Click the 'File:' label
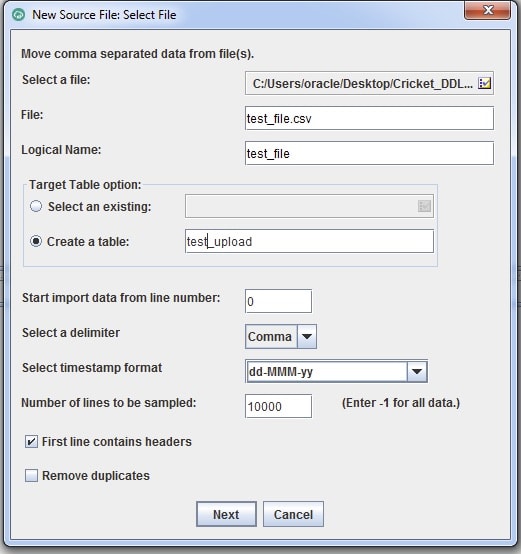This screenshot has width=521, height=554. pos(32,114)
